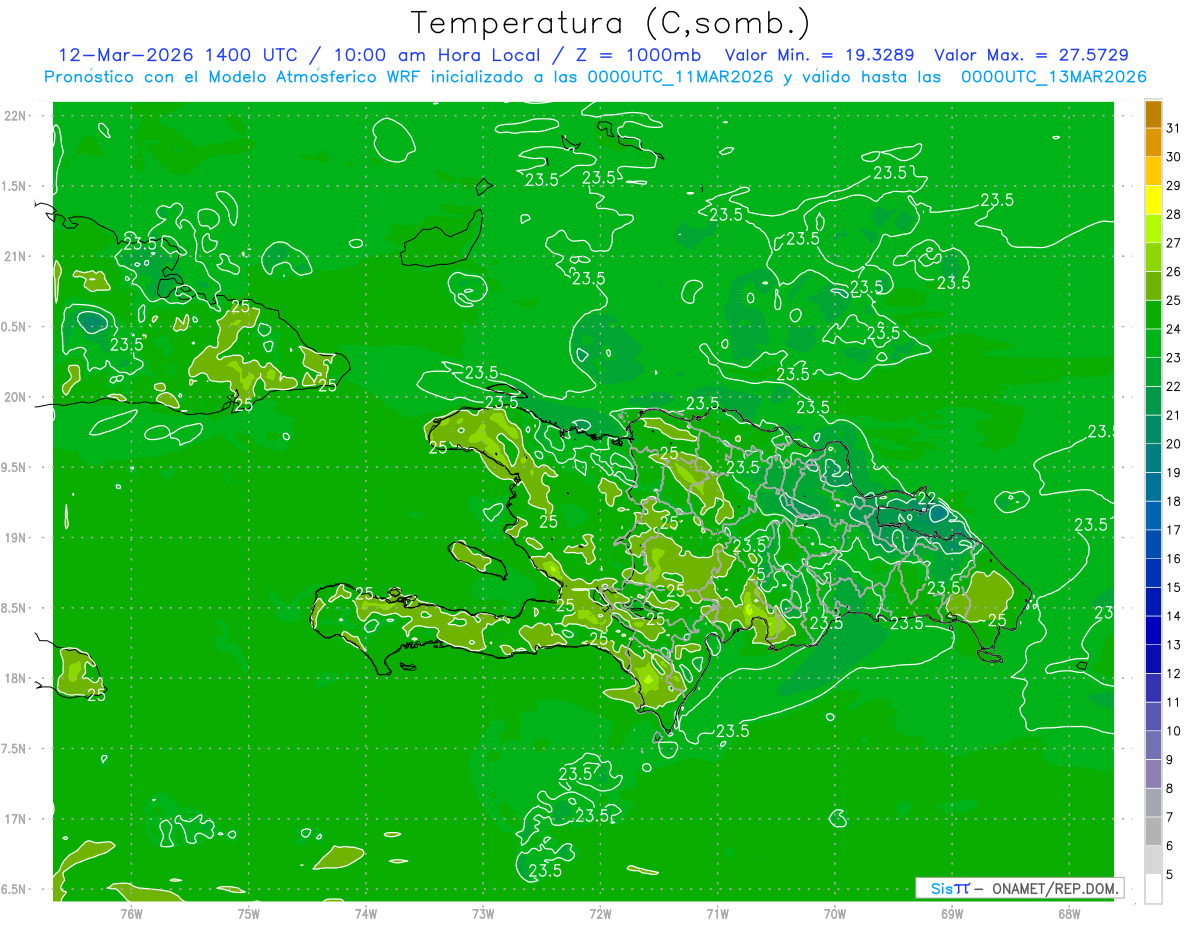The image size is (1200, 927).
Task: Click legend color band between 6 and 7
Action: point(1153,832)
